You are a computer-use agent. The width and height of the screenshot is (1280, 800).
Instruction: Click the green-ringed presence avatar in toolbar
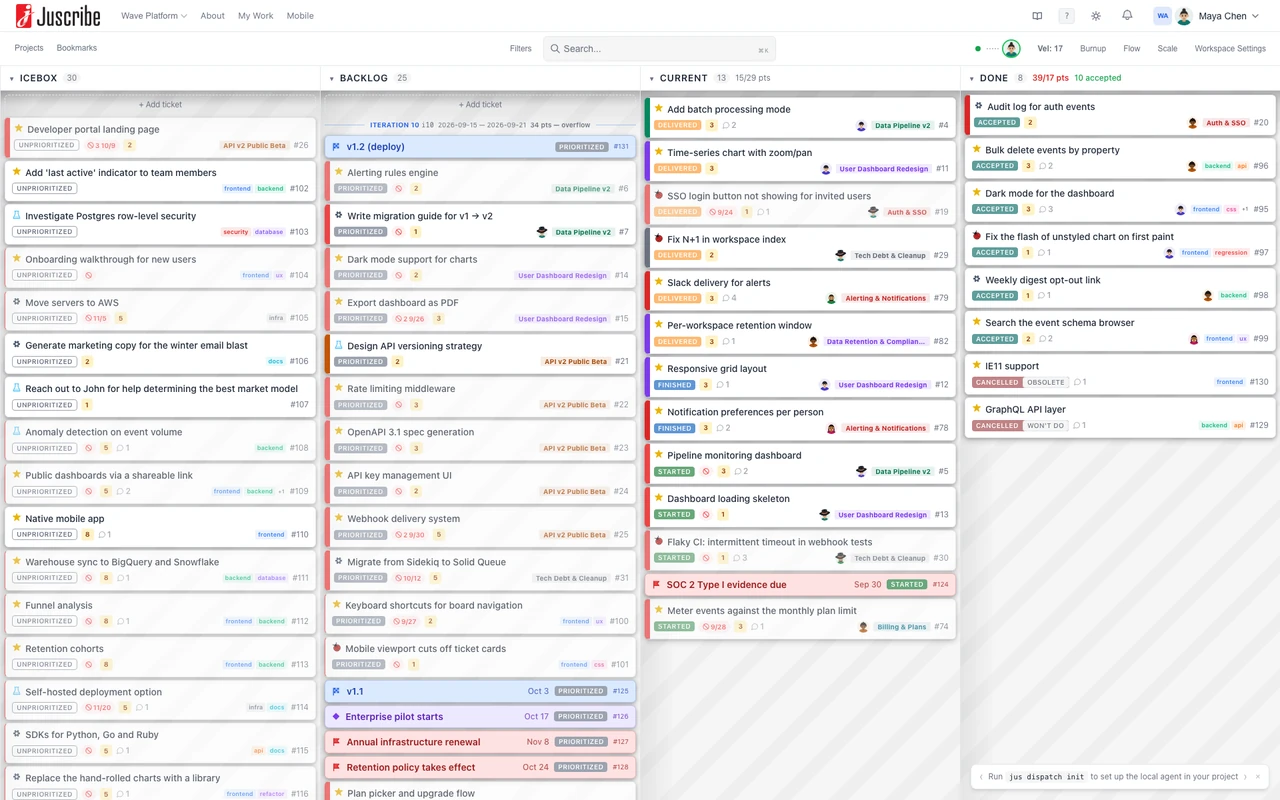(x=1011, y=48)
